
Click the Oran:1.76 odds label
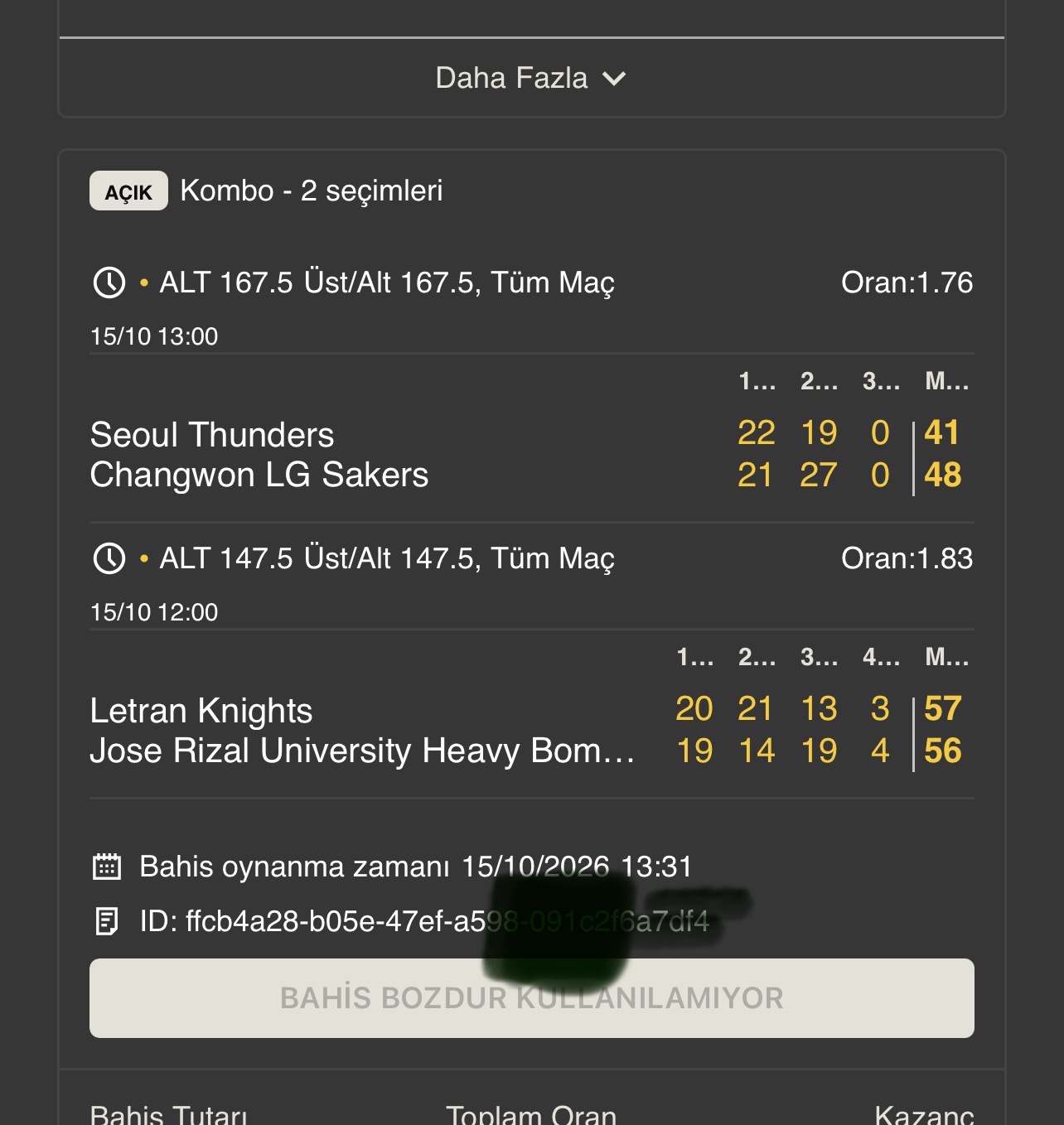point(907,282)
